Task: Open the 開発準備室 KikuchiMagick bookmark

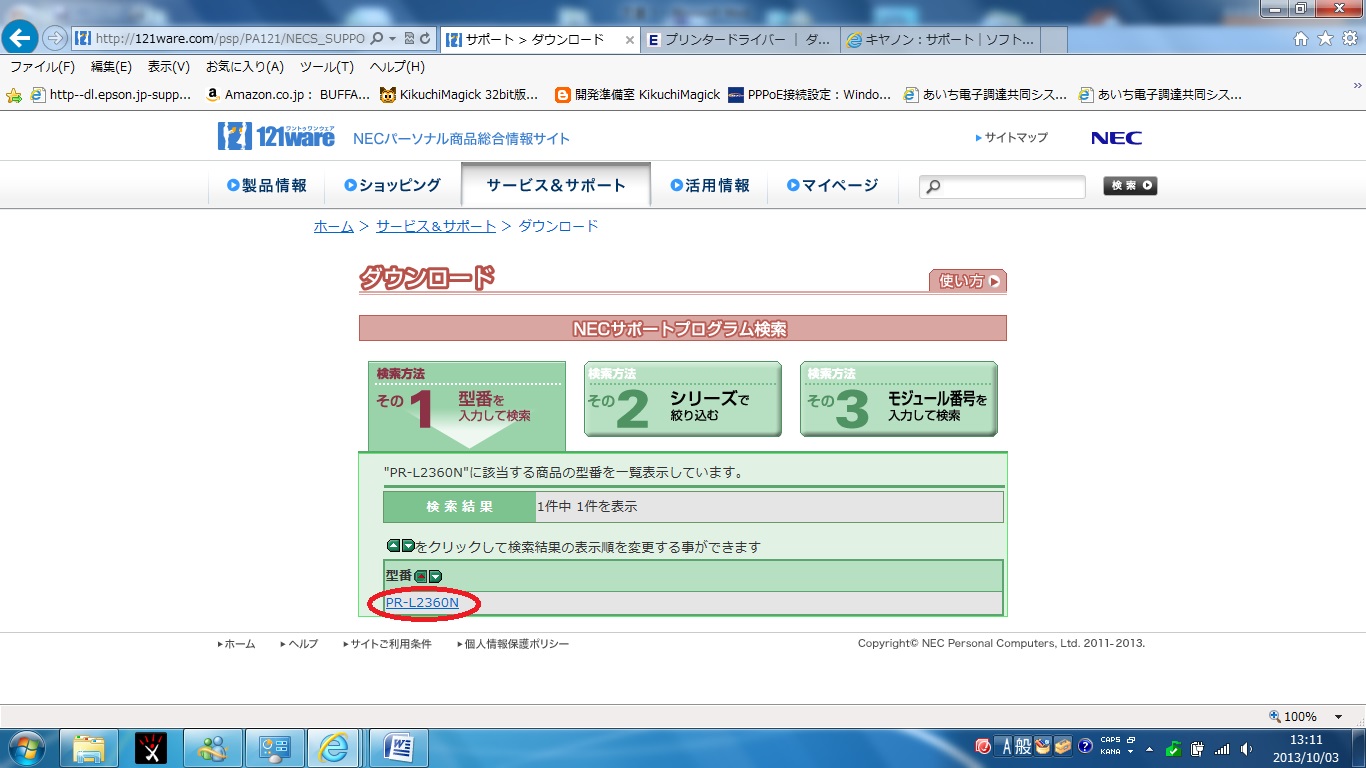Action: pos(638,95)
